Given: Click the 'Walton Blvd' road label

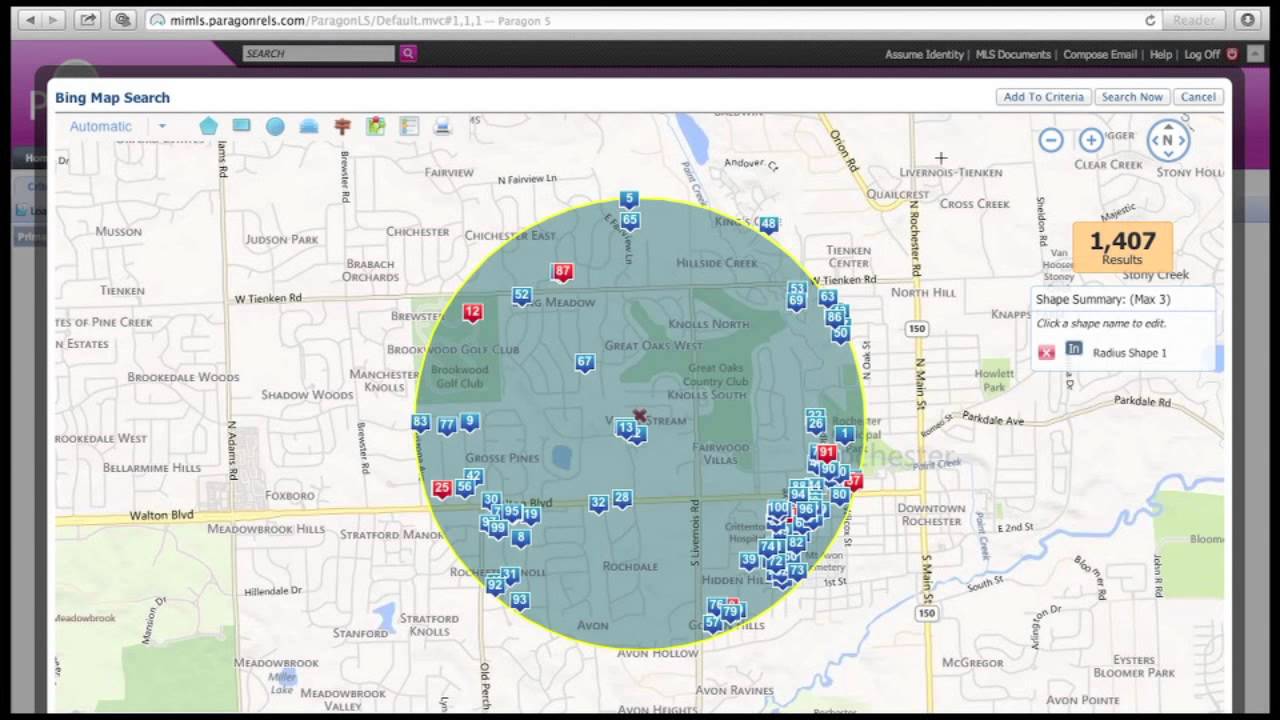Looking at the screenshot, I should tap(160, 516).
